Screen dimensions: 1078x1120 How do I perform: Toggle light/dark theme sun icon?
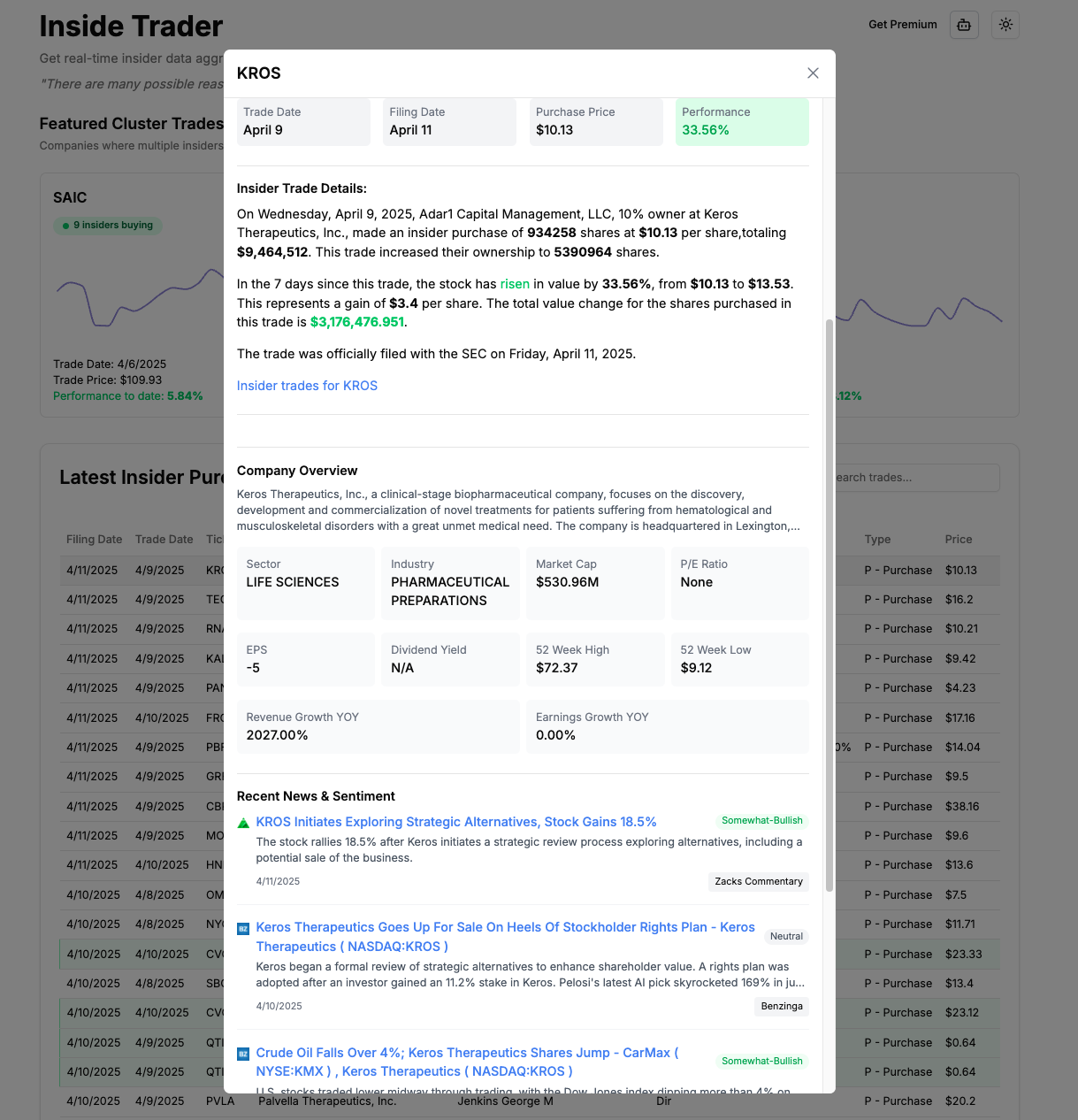[x=1005, y=25]
